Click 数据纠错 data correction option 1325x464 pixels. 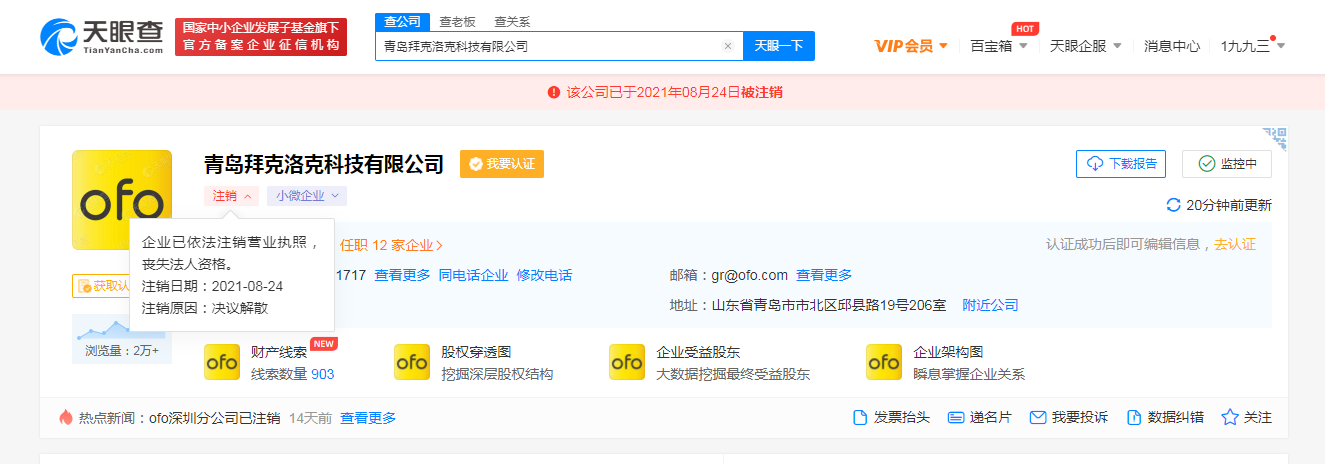point(1165,417)
